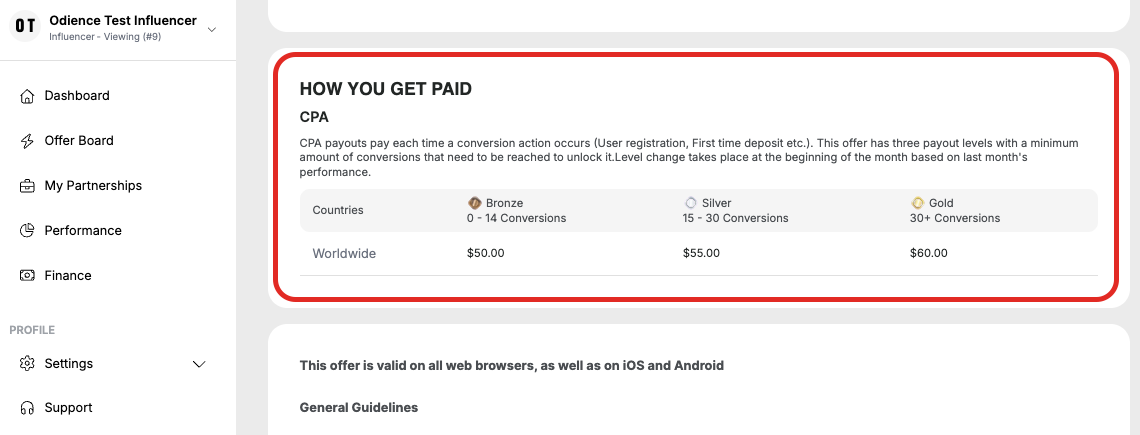Open the Offer Board section
This screenshot has width=1140, height=435.
click(79, 141)
